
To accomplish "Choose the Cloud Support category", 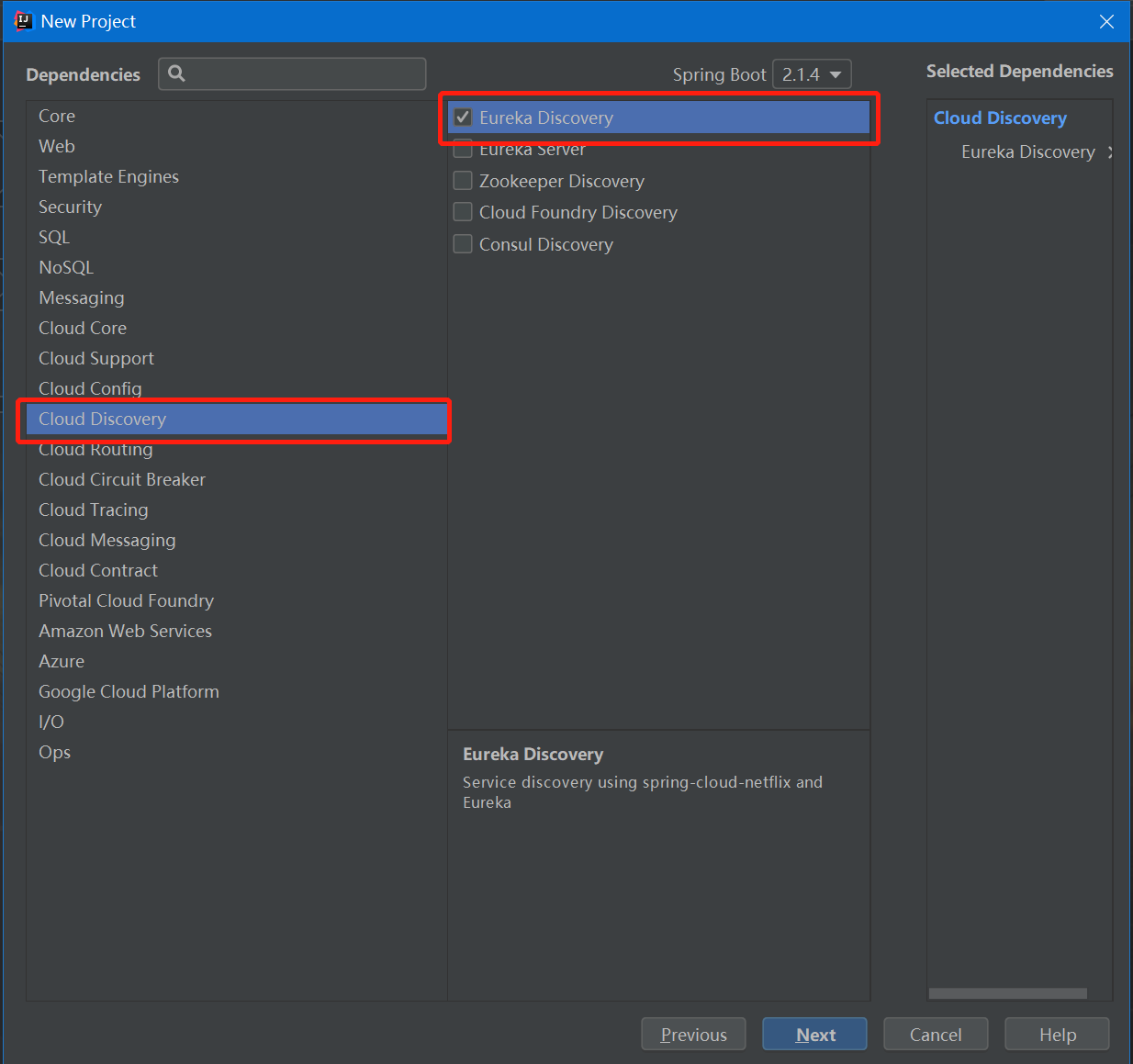I will (237, 358).
